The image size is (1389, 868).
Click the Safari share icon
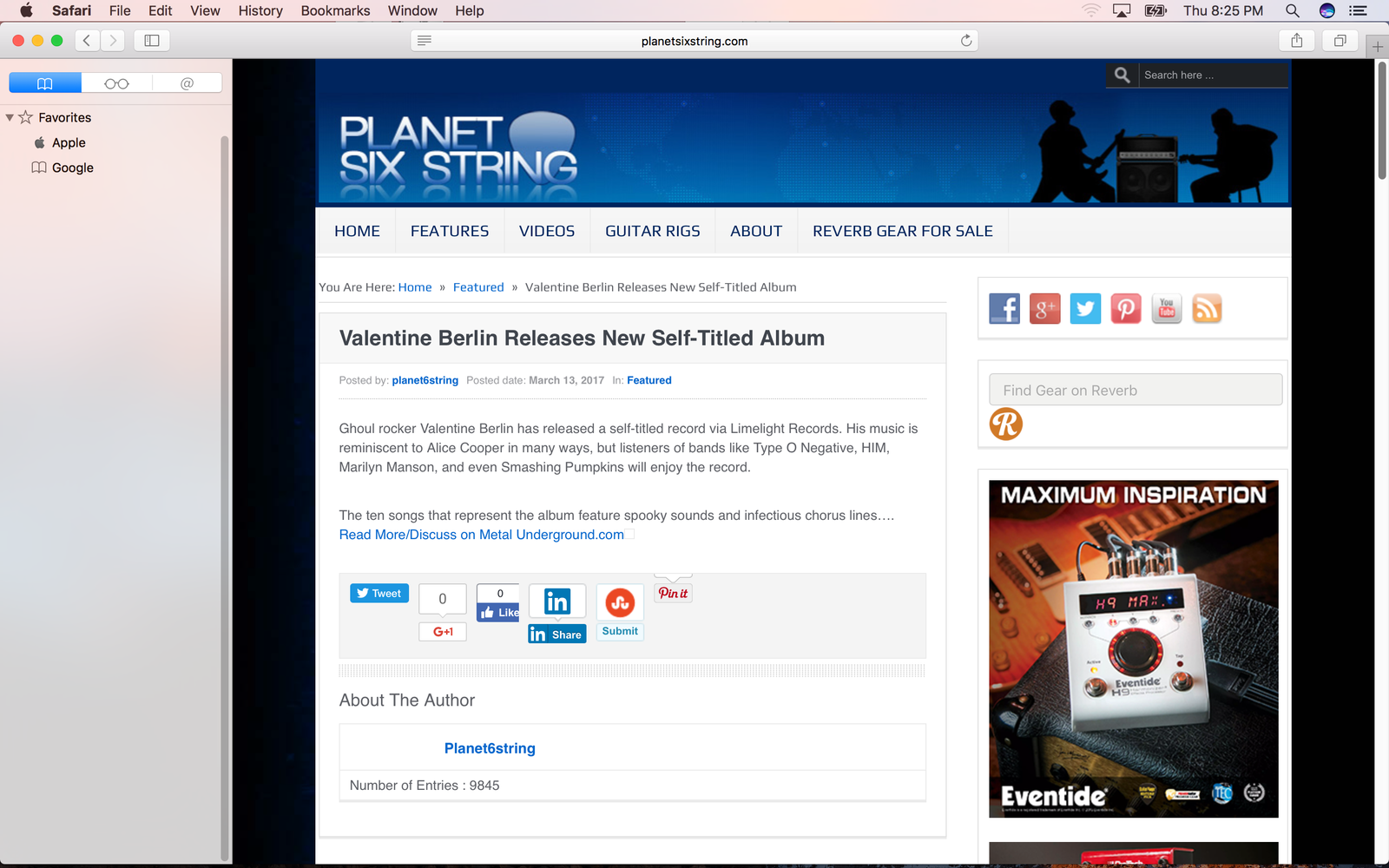click(1297, 41)
